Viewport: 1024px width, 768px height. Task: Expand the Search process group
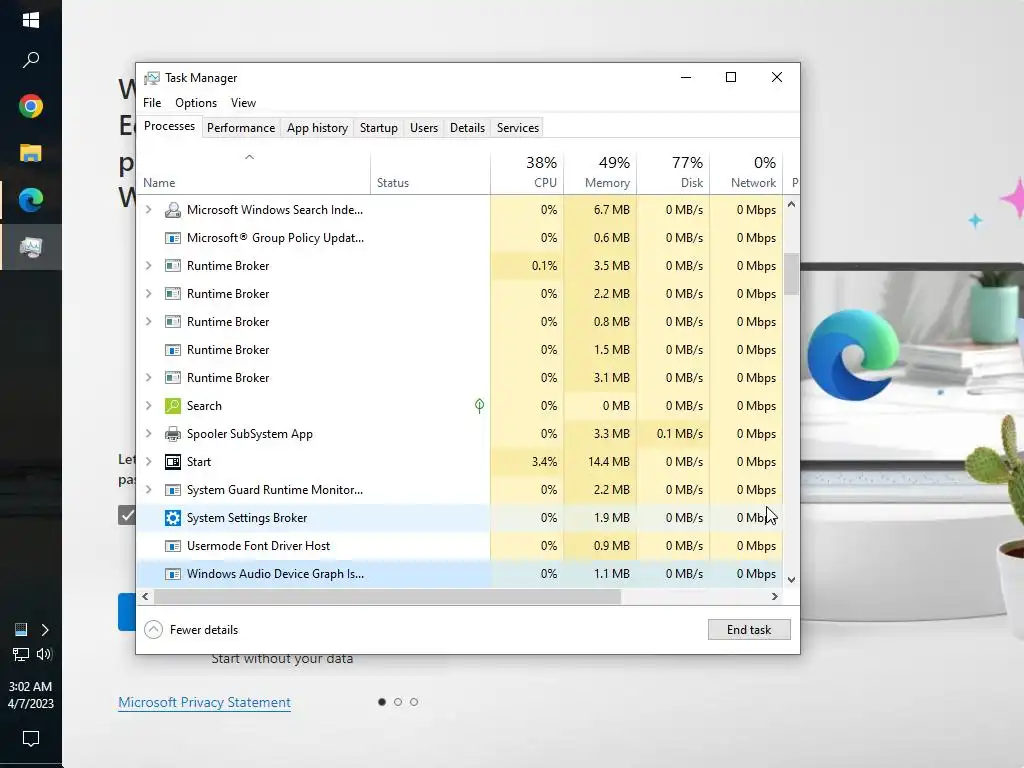click(x=148, y=406)
